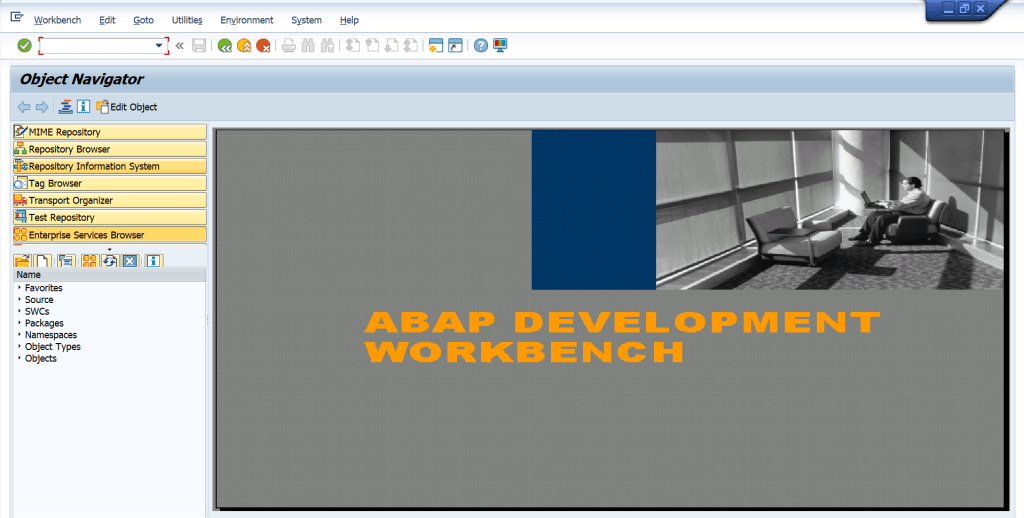The image size is (1024, 518).
Task: Click the first binoculars Find icon
Action: coord(308,46)
